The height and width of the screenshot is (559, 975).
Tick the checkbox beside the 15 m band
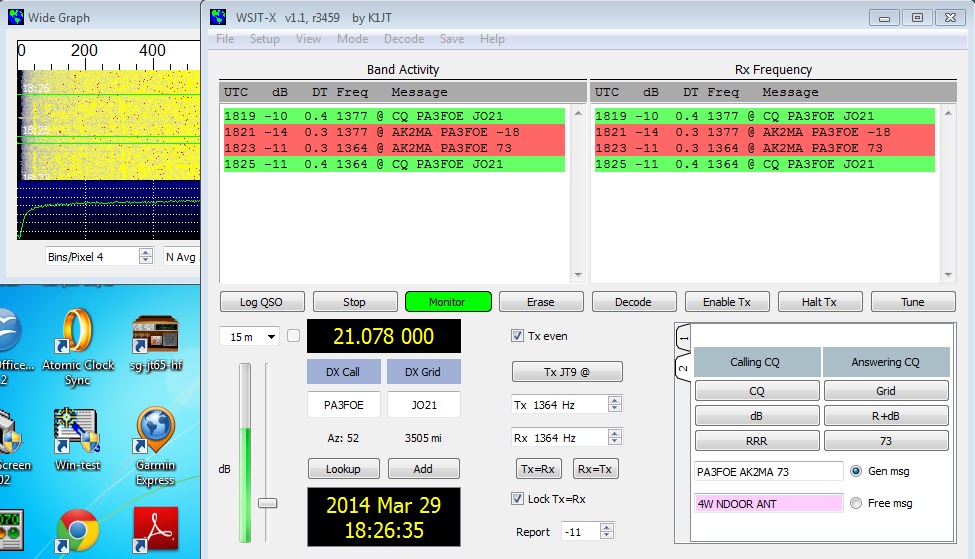click(x=293, y=336)
